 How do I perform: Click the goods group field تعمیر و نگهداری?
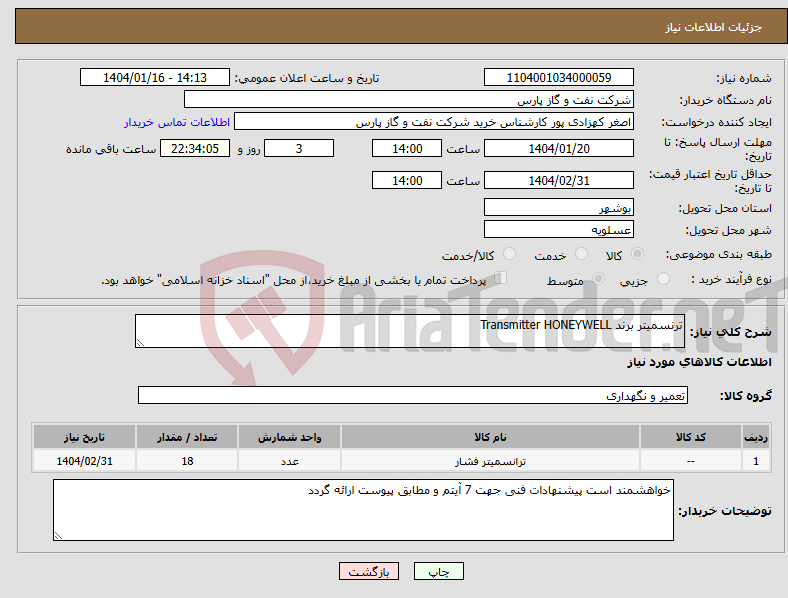pyautogui.click(x=413, y=395)
